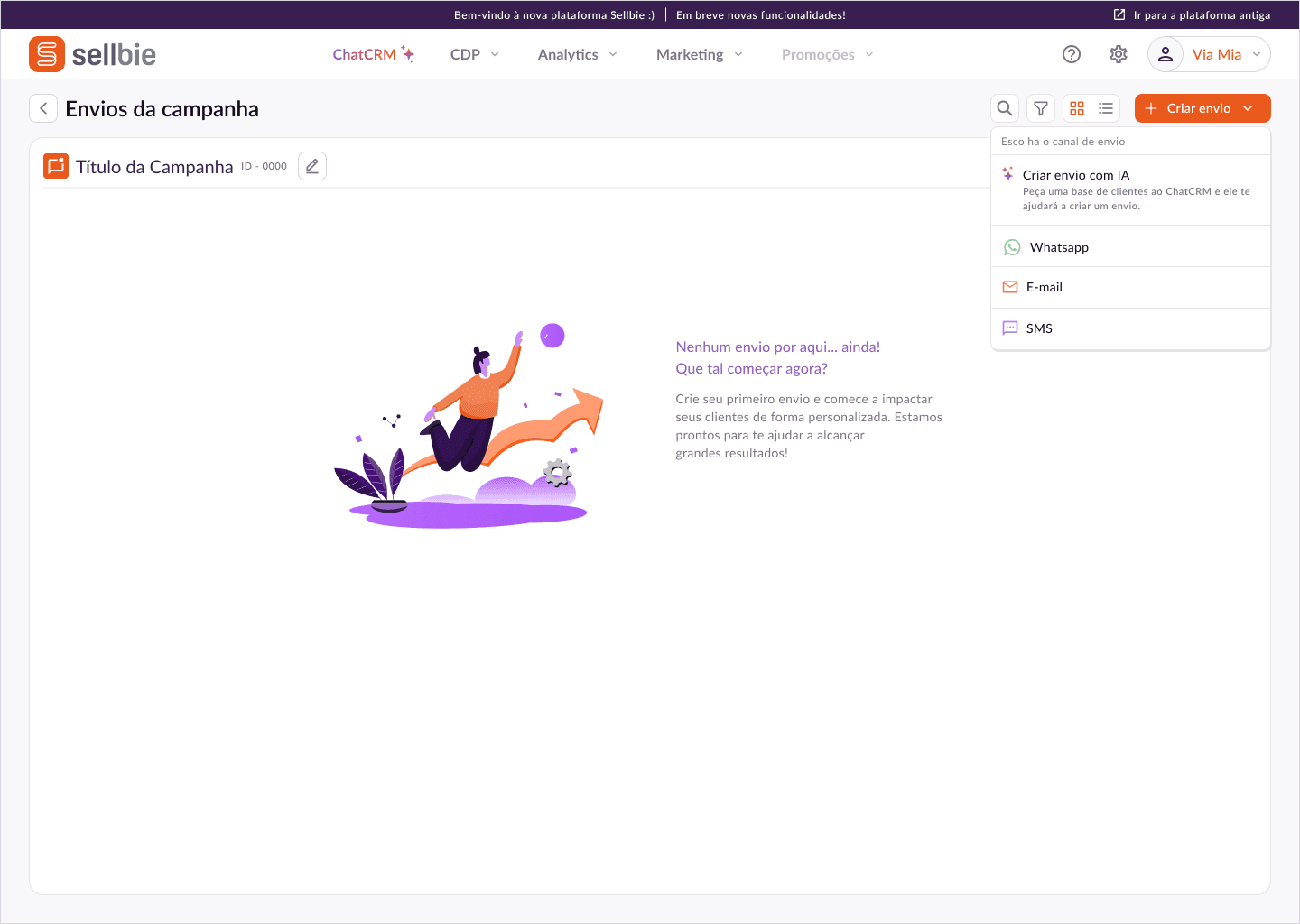Click the user avatar icon
1300x924 pixels.
pyautogui.click(x=1165, y=54)
